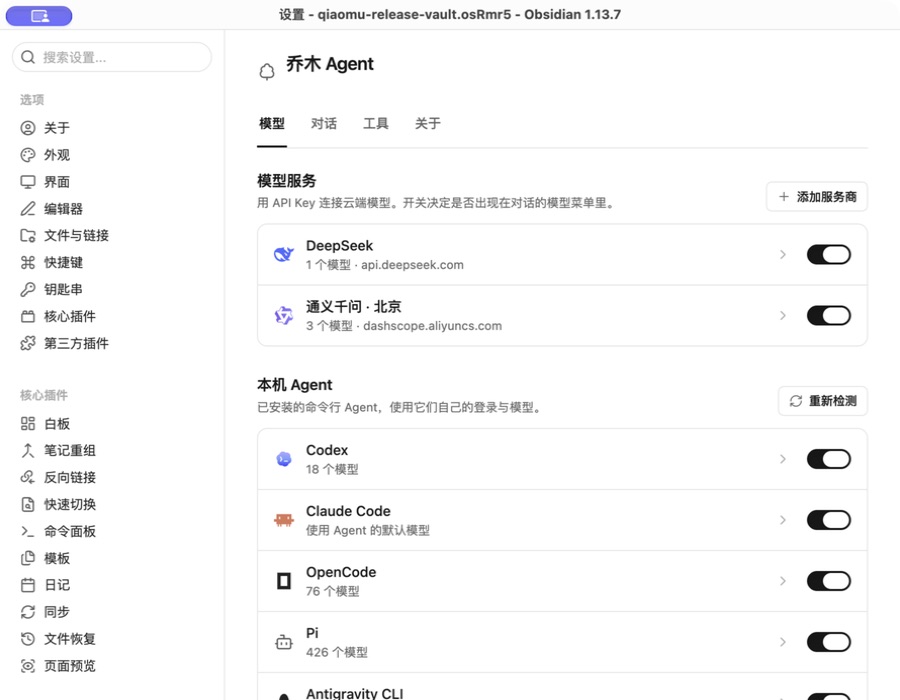Open 外观 settings from sidebar label
Screen dimensions: 900x700
pyautogui.click(x=57, y=155)
